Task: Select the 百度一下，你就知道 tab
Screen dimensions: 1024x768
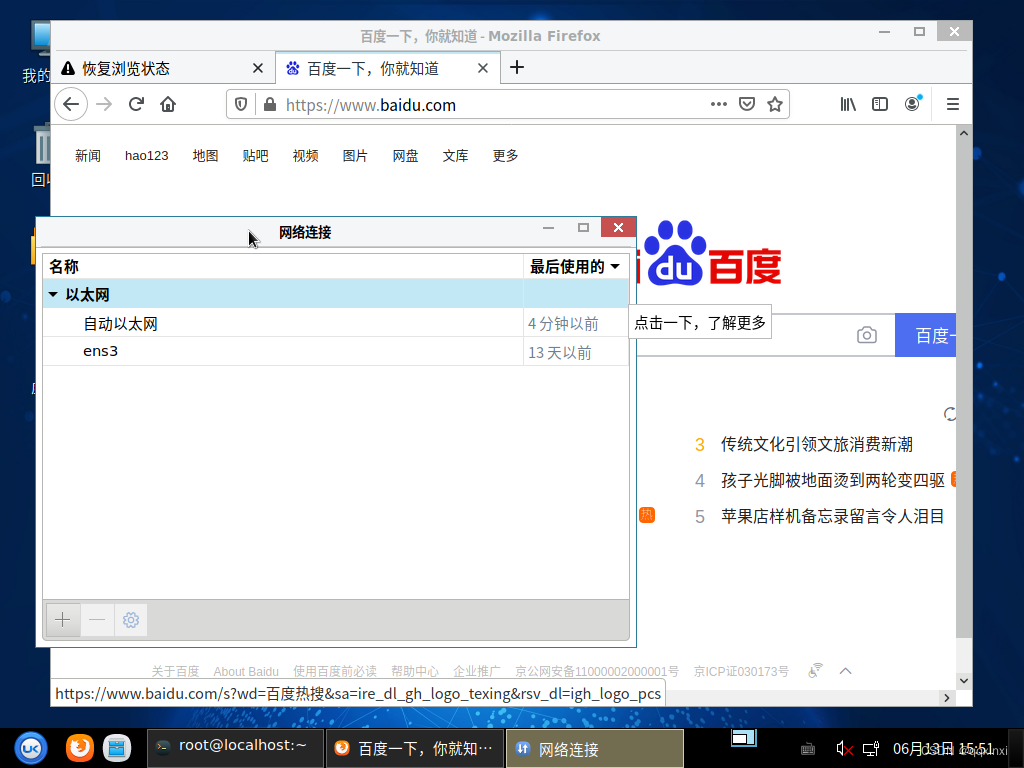Action: (x=388, y=68)
